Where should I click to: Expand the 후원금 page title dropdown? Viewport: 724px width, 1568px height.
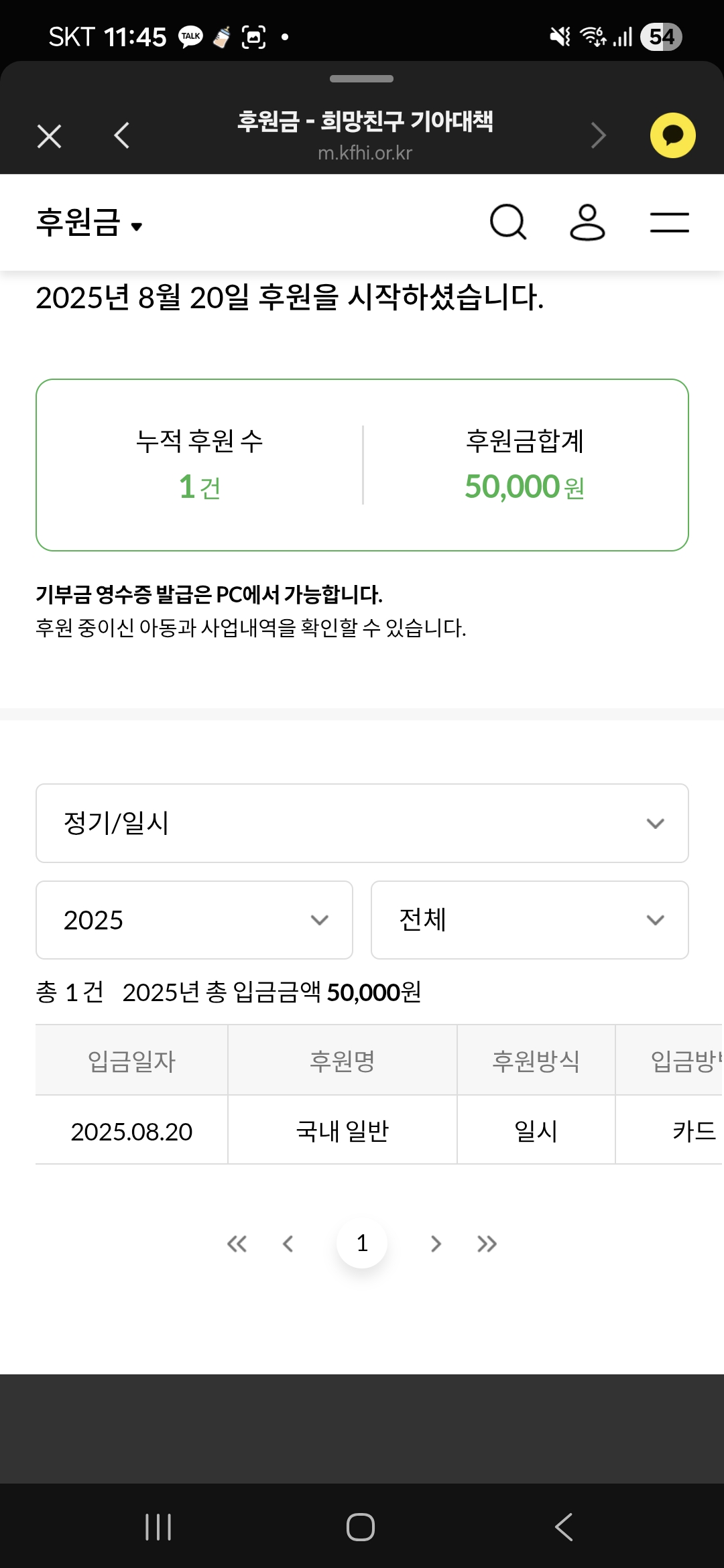pyautogui.click(x=89, y=223)
